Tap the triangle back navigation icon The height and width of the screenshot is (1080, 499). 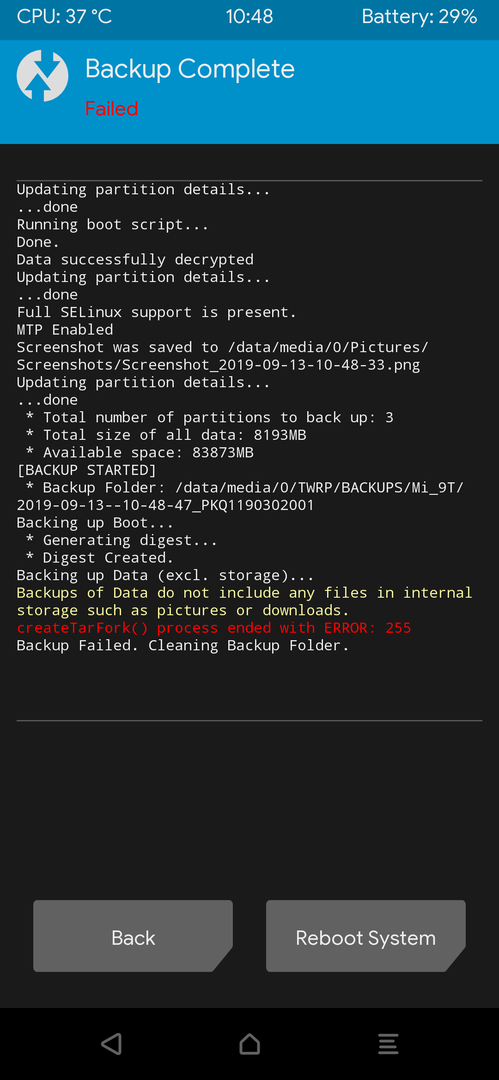(111, 1043)
